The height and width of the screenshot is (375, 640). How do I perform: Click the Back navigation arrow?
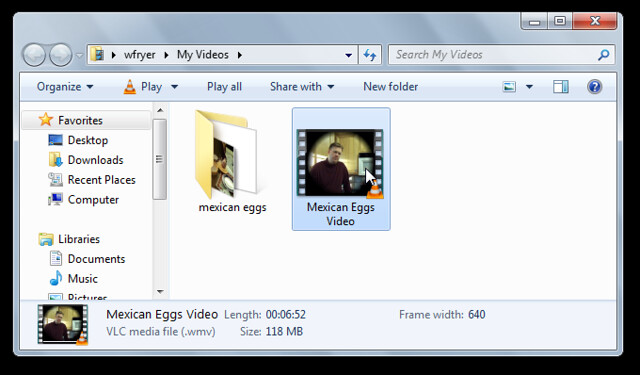[34, 55]
